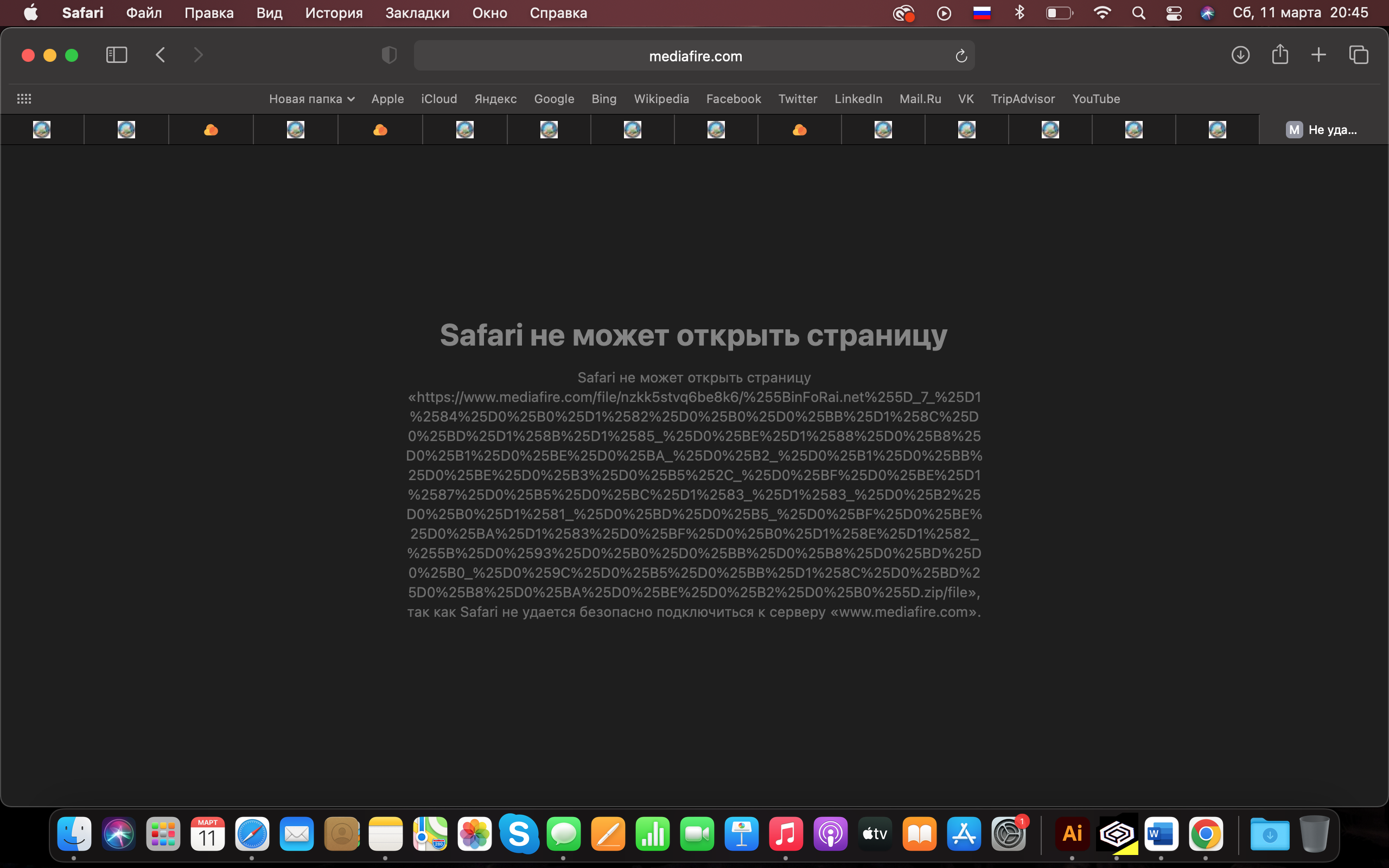Open Messages in the Dock
The width and height of the screenshot is (1389, 868).
(x=564, y=834)
